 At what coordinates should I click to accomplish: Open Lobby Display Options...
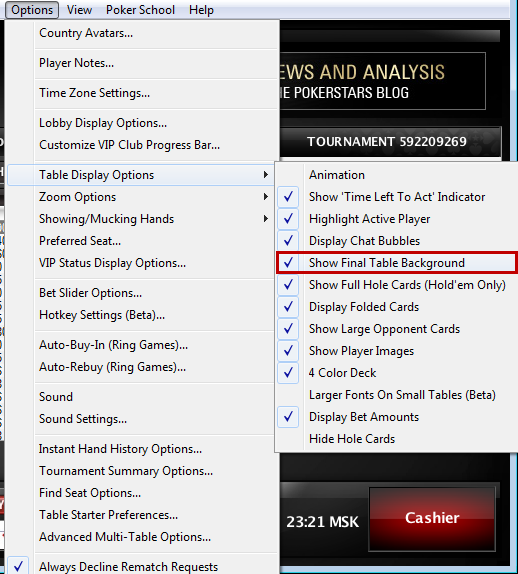pyautogui.click(x=143, y=123)
